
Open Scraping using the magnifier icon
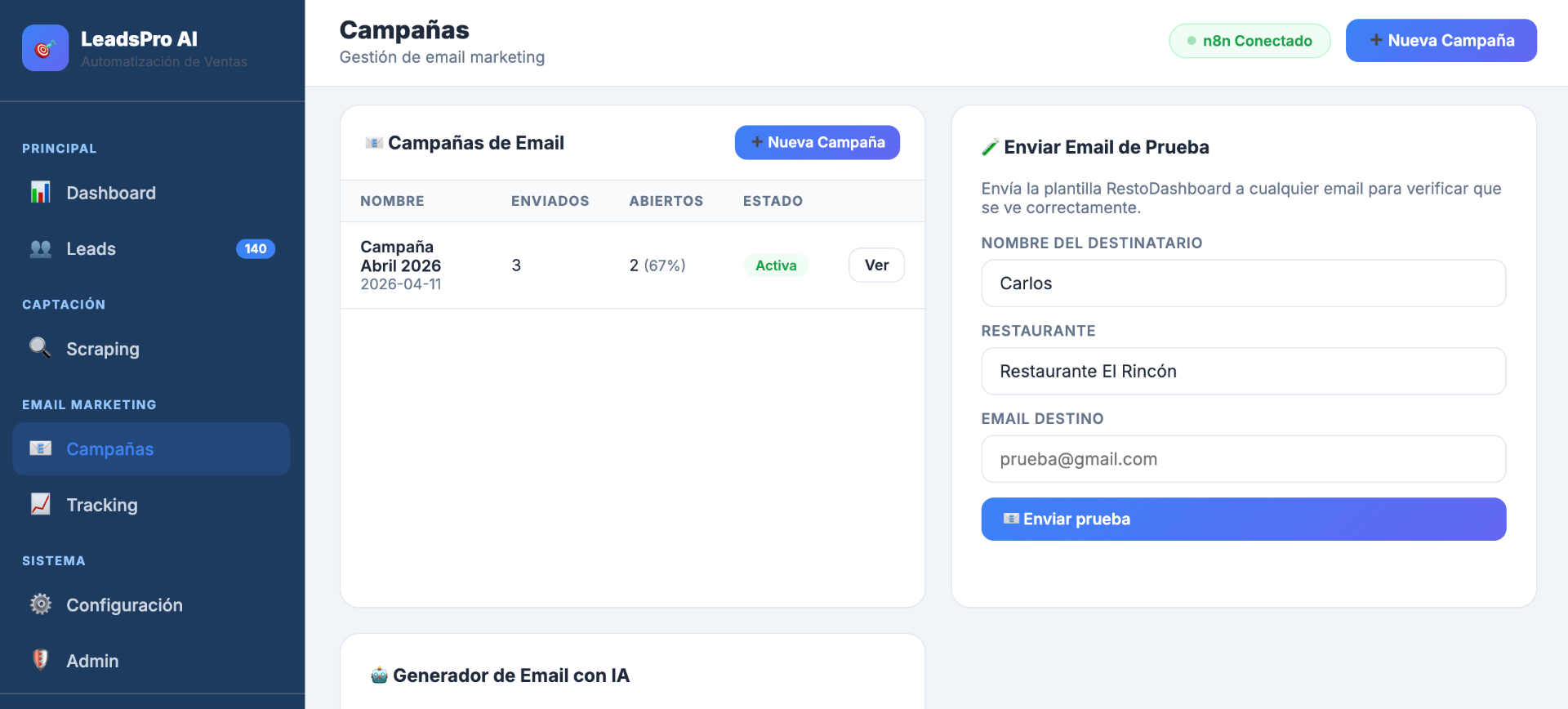41,349
